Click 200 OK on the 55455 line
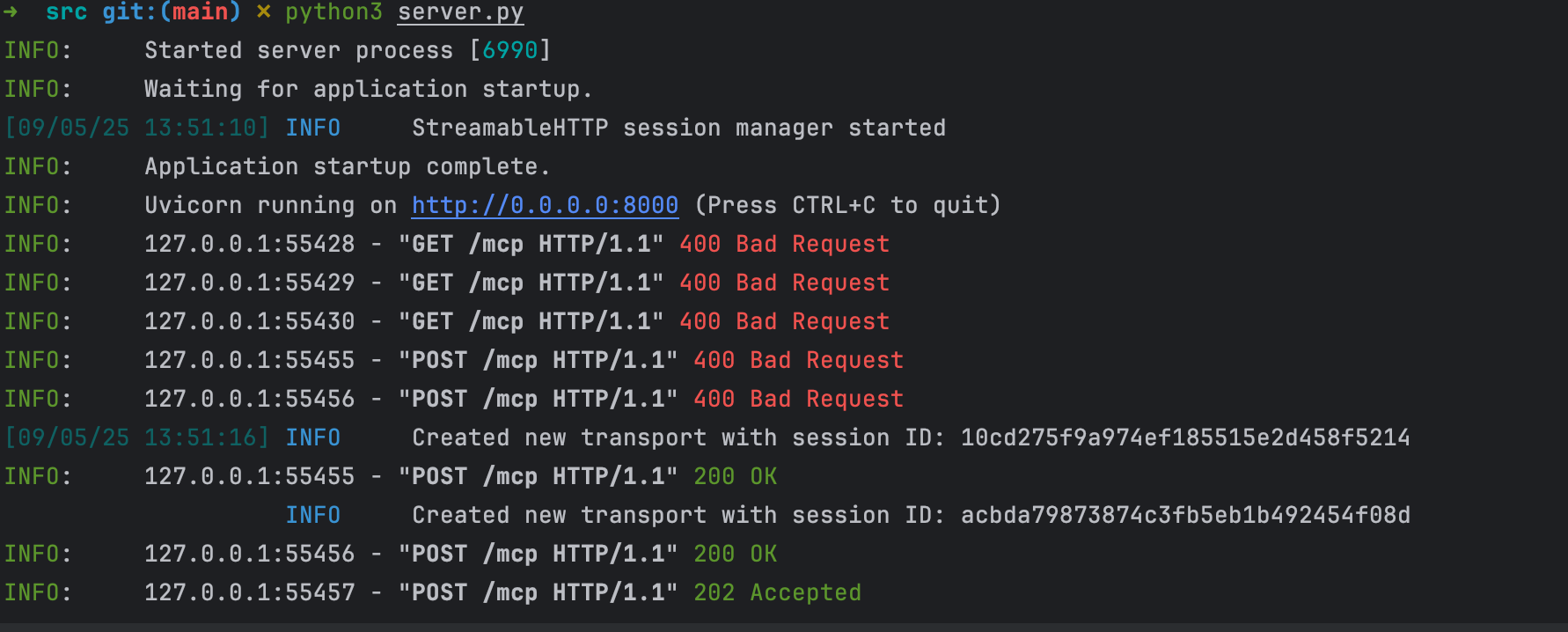The height and width of the screenshot is (632, 1568). [x=735, y=476]
